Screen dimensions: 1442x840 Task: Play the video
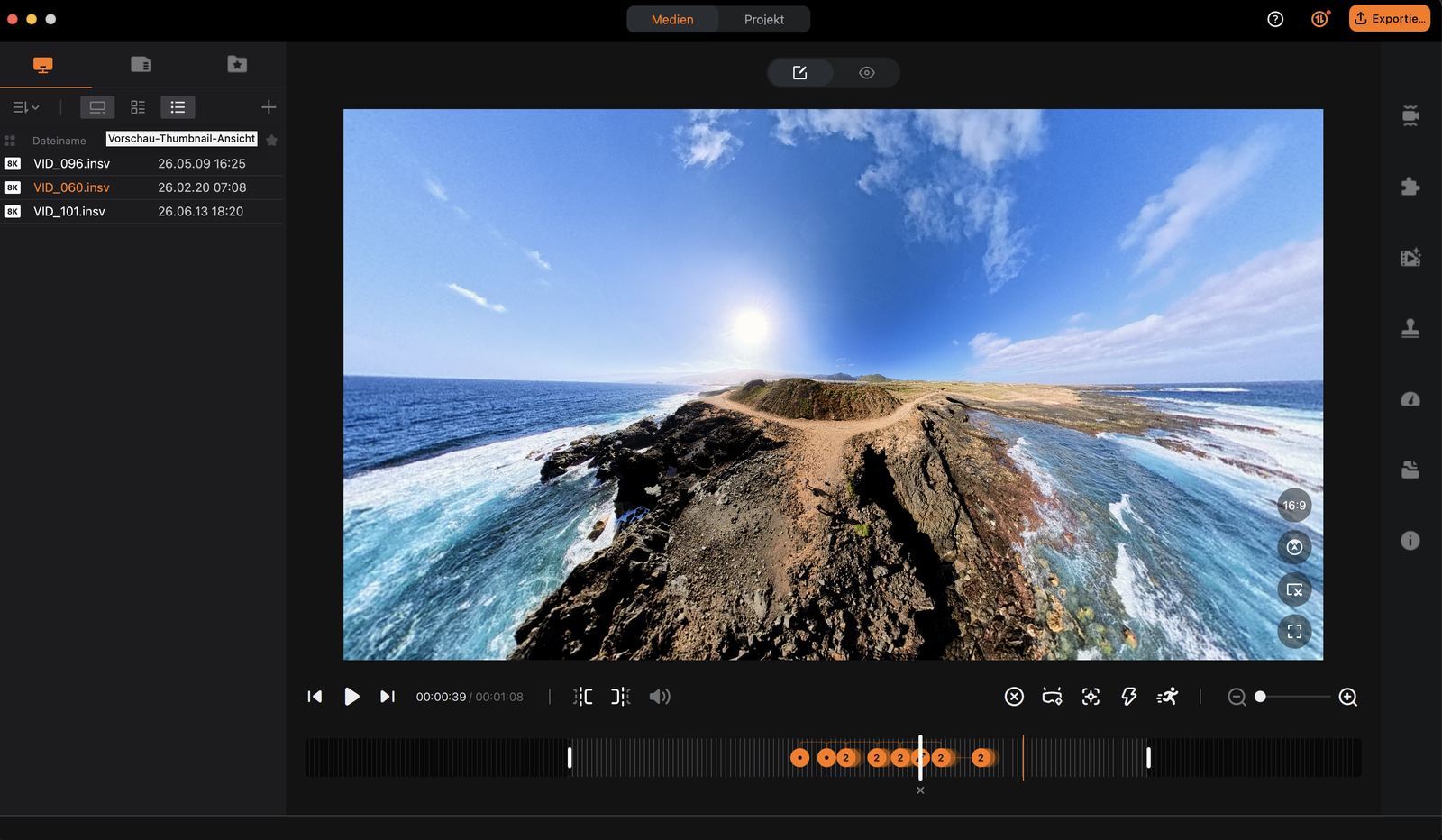point(351,697)
